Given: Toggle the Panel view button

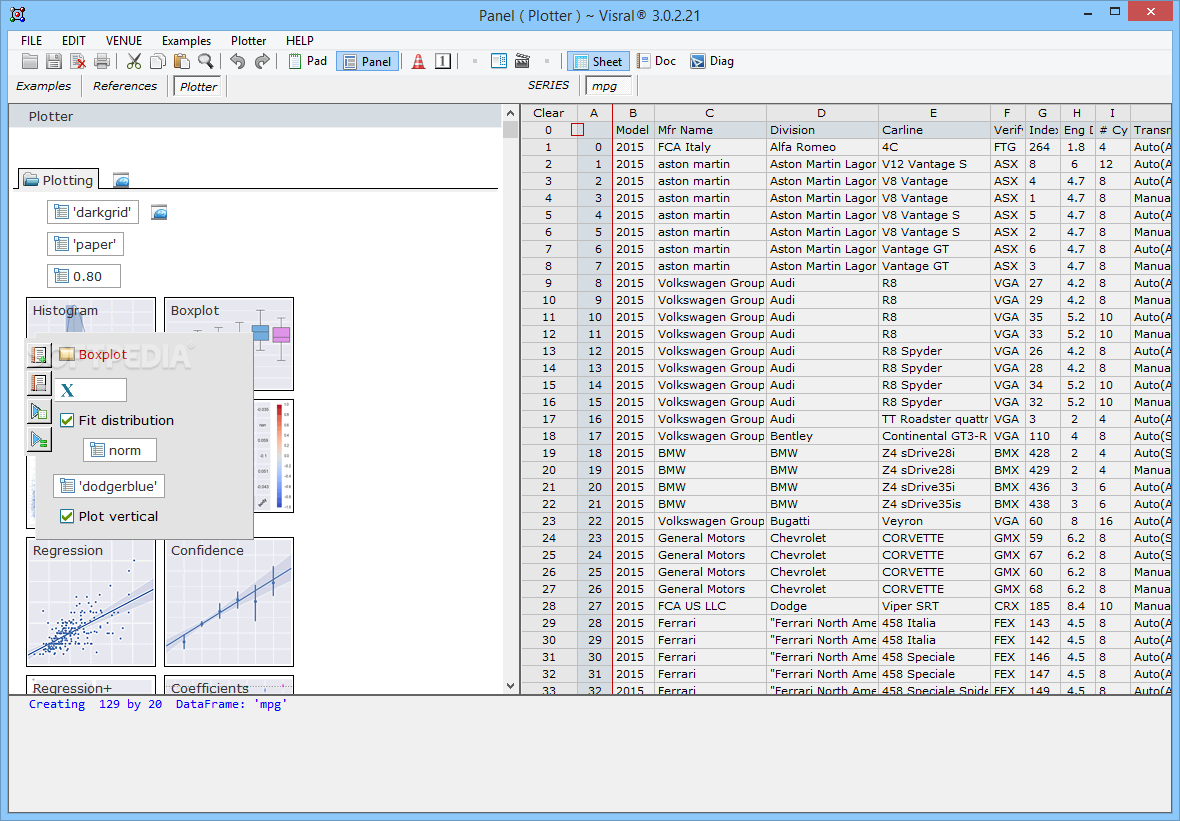Looking at the screenshot, I should coord(367,62).
